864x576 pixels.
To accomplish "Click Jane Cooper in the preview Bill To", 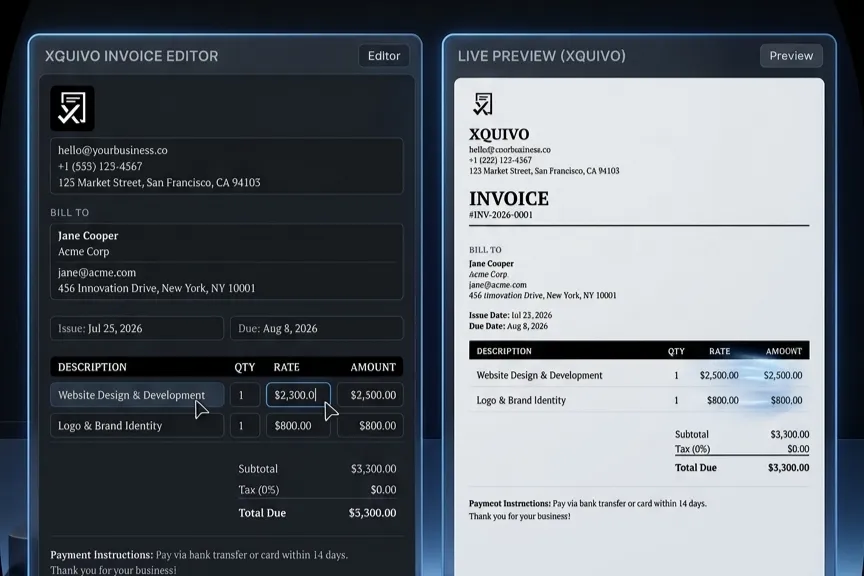I will [x=491, y=263].
